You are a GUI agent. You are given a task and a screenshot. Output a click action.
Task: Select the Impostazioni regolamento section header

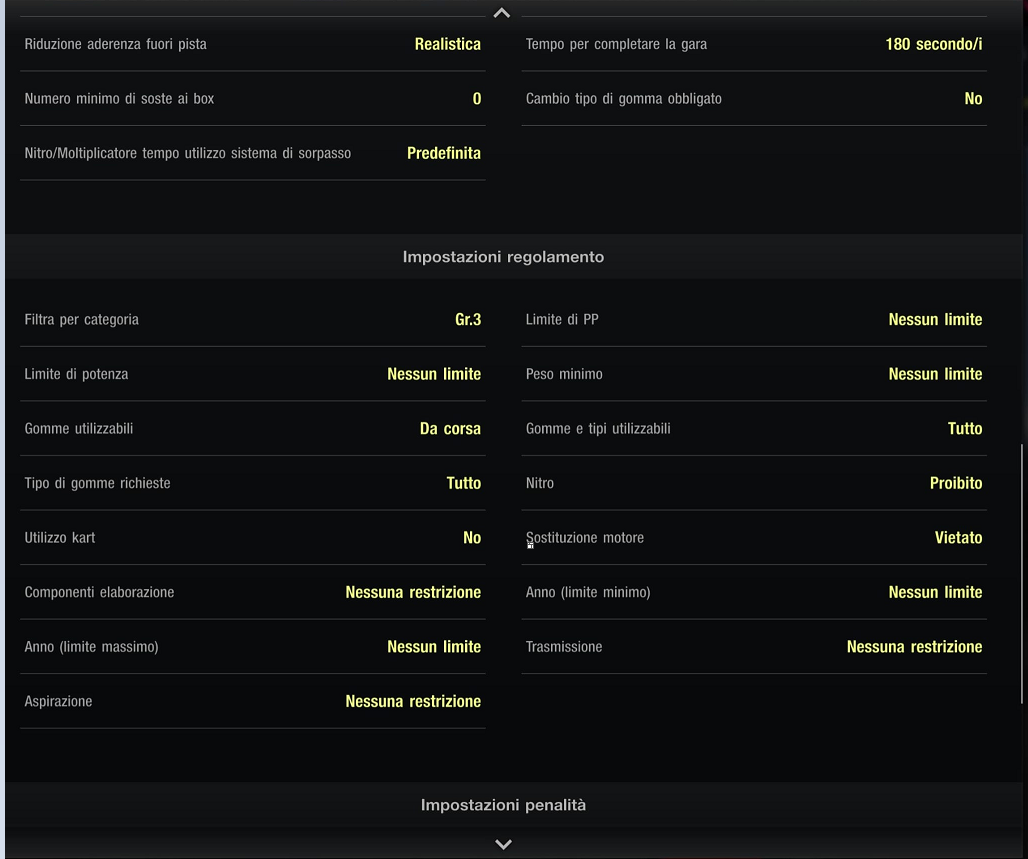pos(503,257)
